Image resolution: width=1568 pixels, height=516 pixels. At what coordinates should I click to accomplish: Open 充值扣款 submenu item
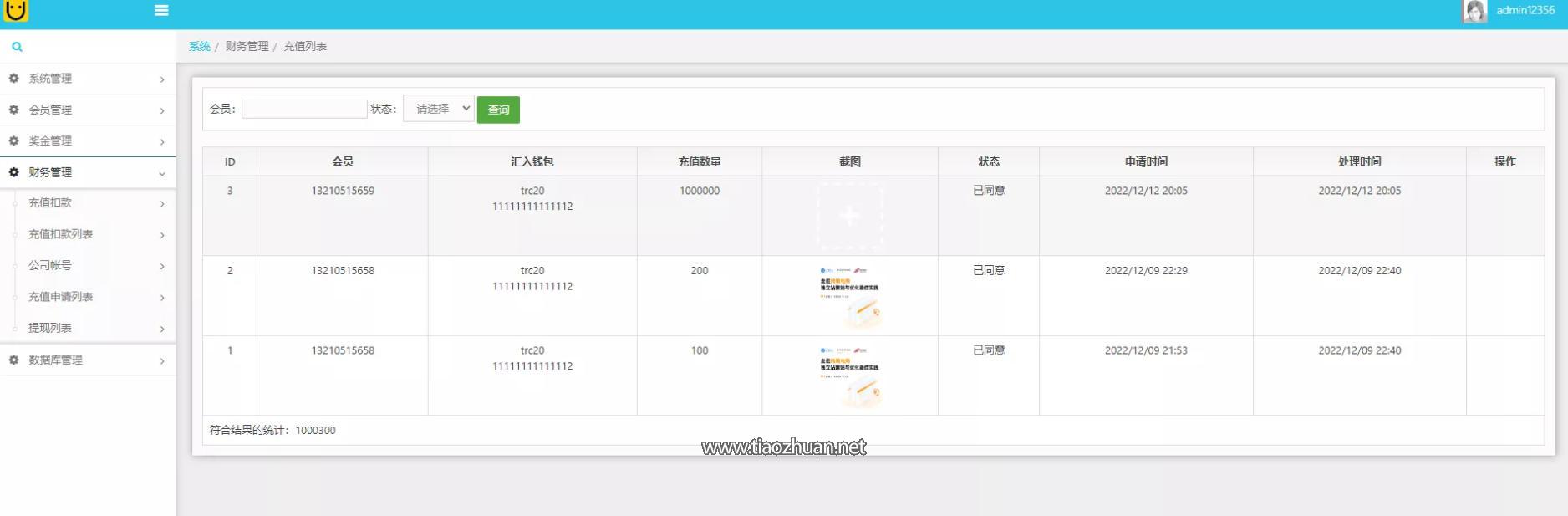click(x=50, y=203)
